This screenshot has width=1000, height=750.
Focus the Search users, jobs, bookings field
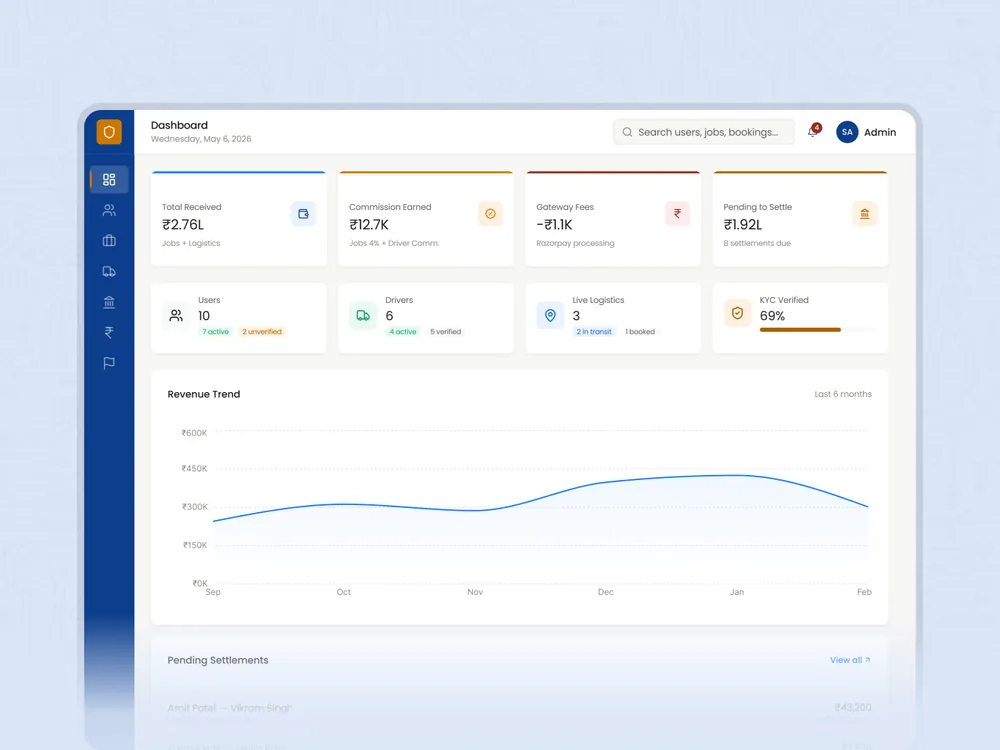[704, 132]
